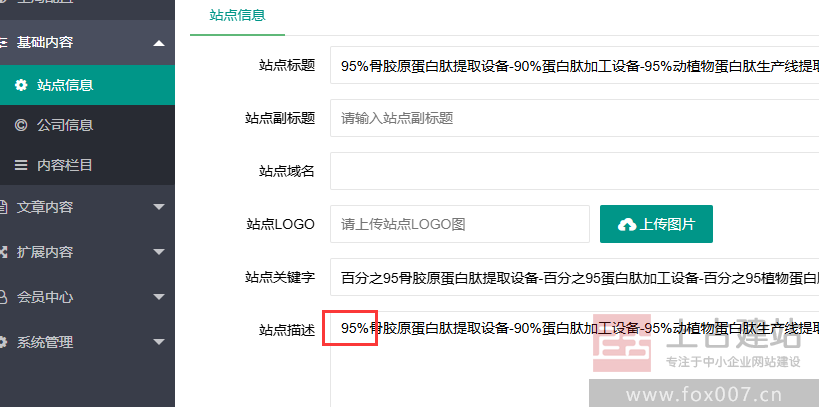Click the gear icon beside 系统管理
The height and width of the screenshot is (407, 819).
[x=3, y=342]
